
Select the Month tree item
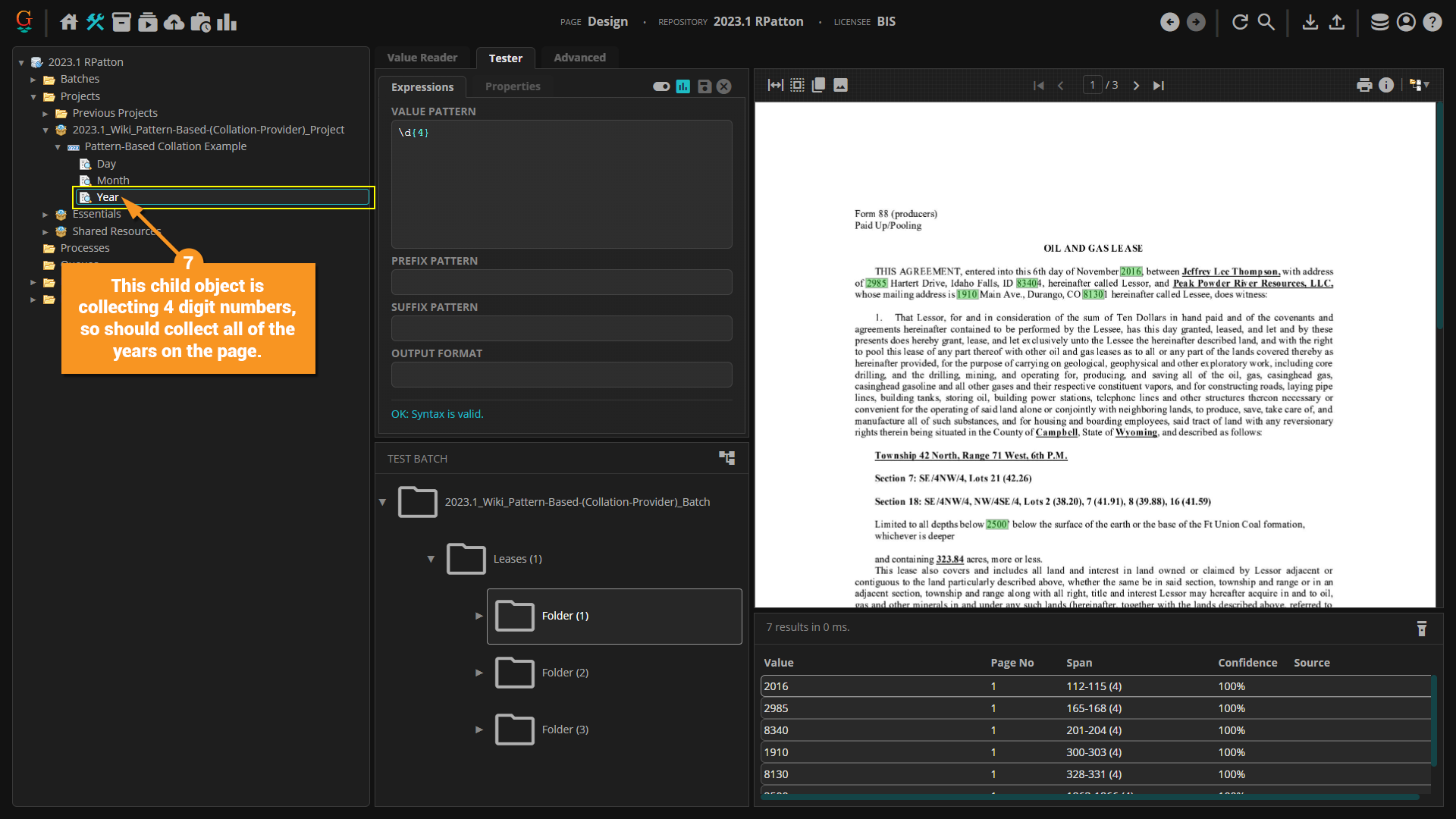[113, 180]
